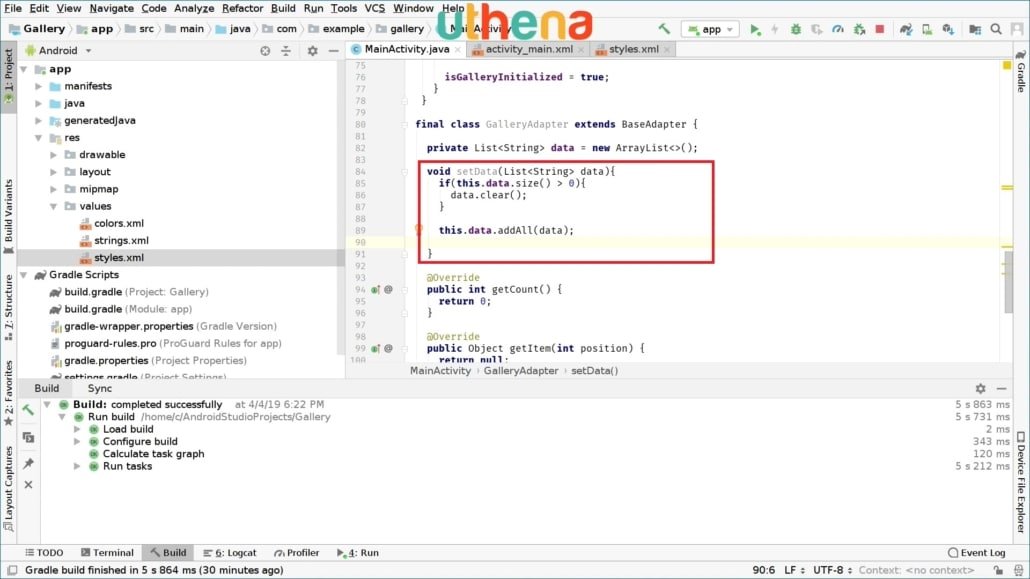The height and width of the screenshot is (579, 1030).
Task: Toggle Device File Explorer panel
Action: (x=1021, y=482)
